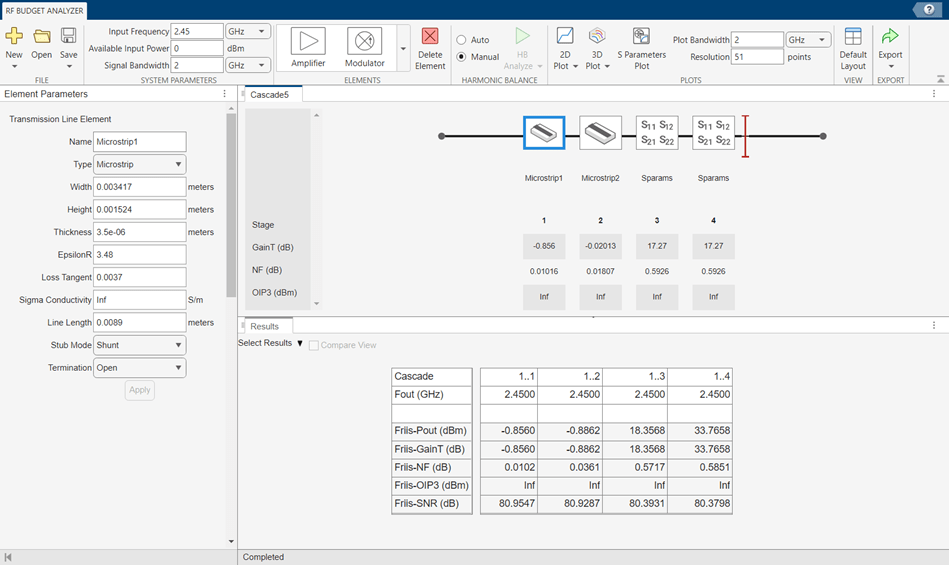Screen dimensions: 949x565
Task: Restore the Default Layout
Action: coord(853,38)
